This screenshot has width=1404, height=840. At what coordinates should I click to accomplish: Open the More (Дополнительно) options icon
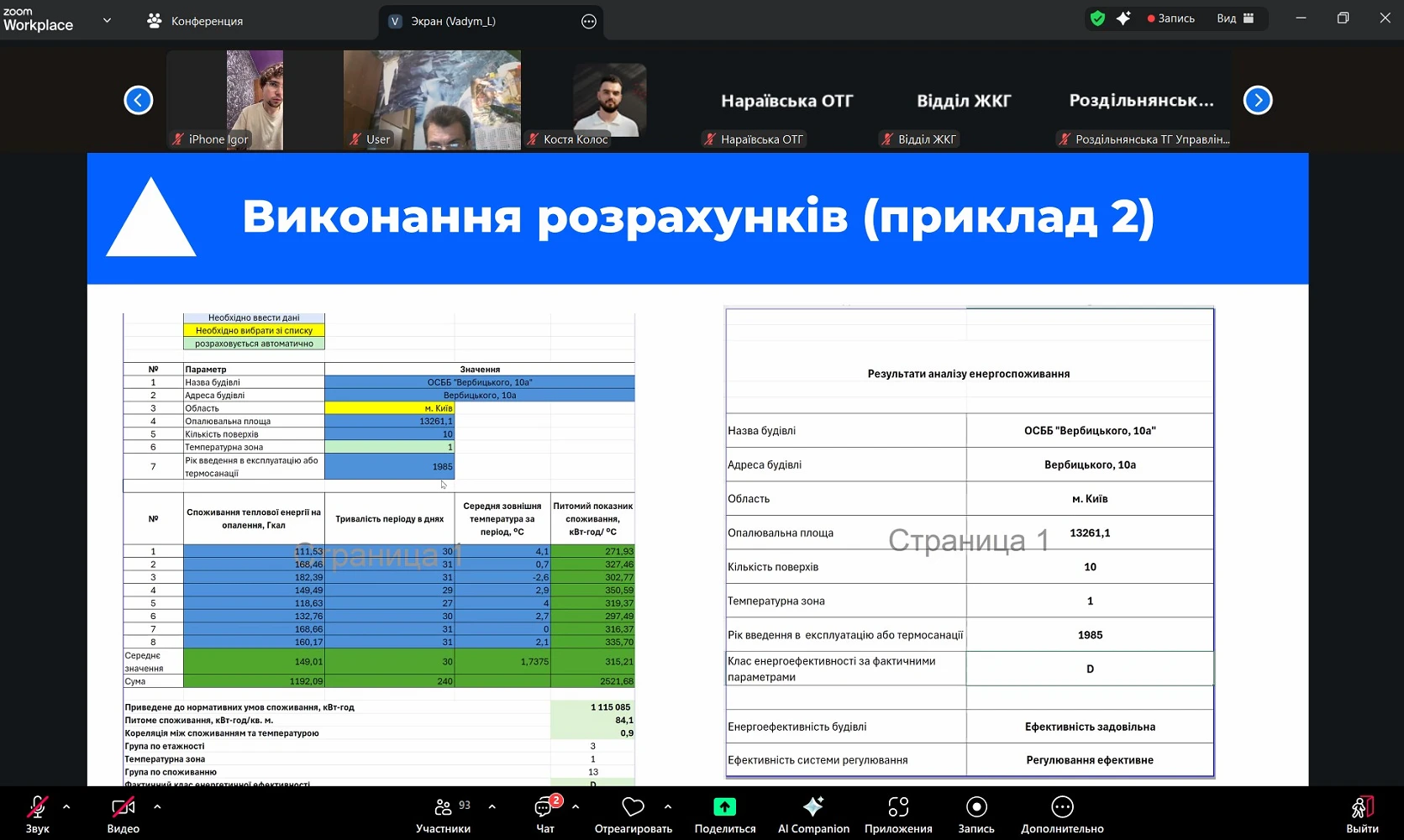(1062, 807)
